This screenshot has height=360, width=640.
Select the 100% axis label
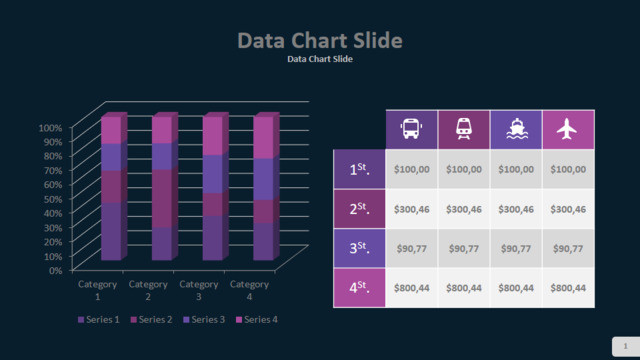click(x=50, y=128)
